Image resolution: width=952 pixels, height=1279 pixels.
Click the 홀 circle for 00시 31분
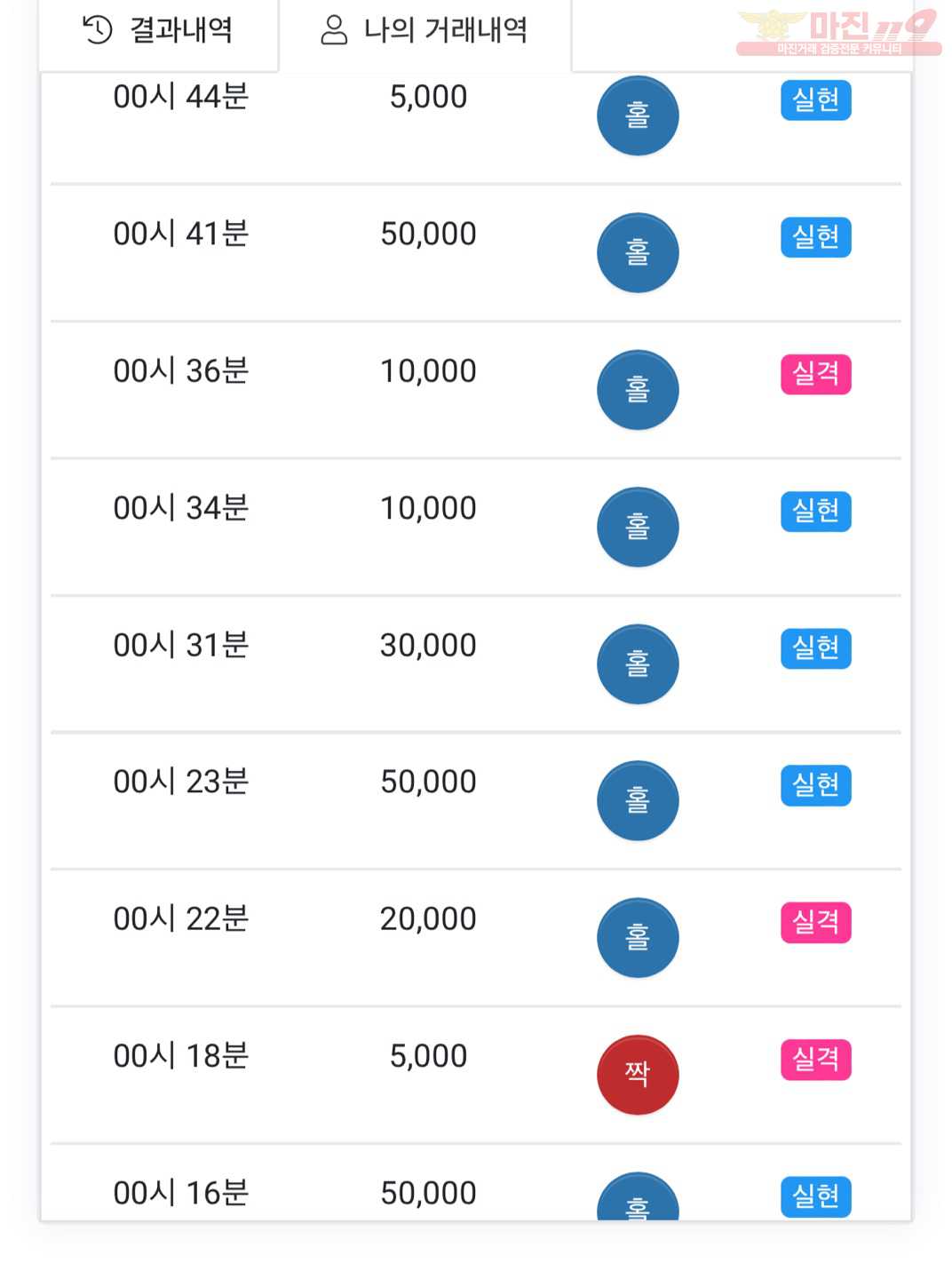click(638, 663)
